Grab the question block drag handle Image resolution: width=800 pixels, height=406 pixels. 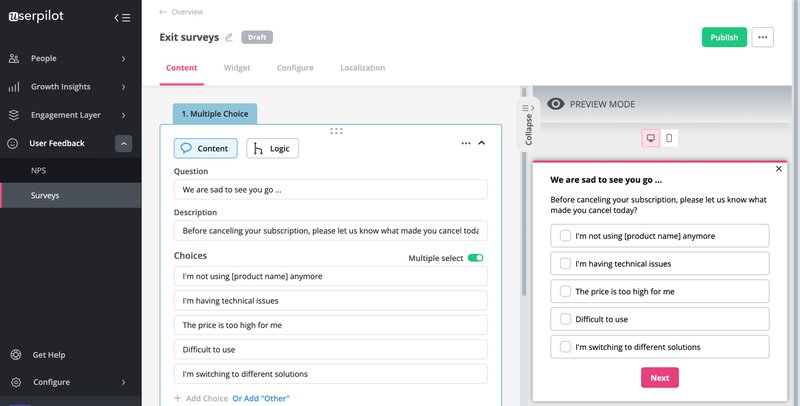click(x=336, y=131)
